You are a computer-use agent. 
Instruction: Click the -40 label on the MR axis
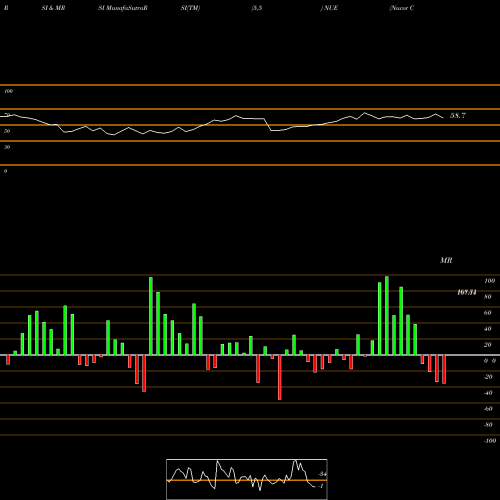click(488, 393)
